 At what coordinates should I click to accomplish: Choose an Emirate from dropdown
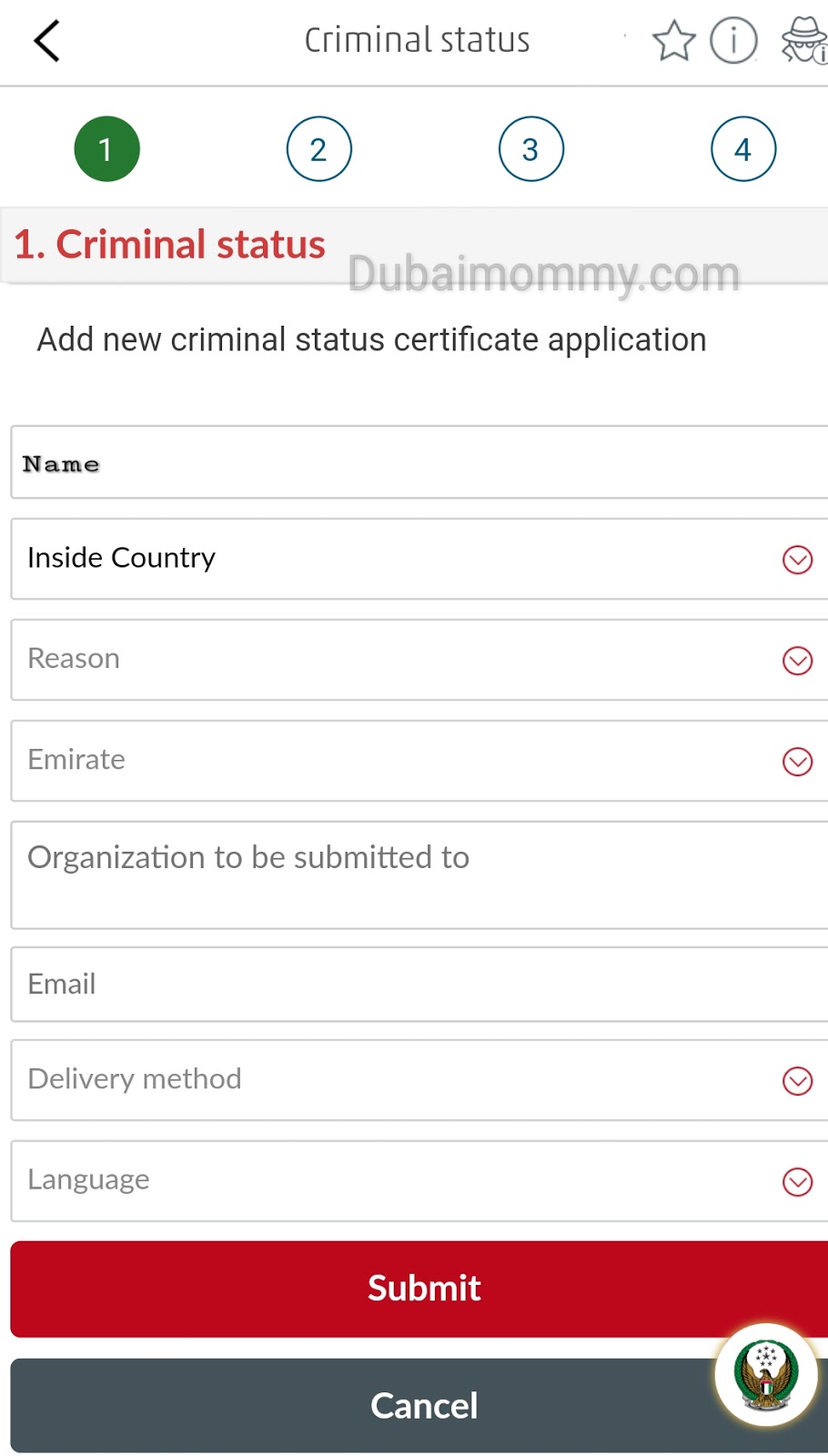419,761
